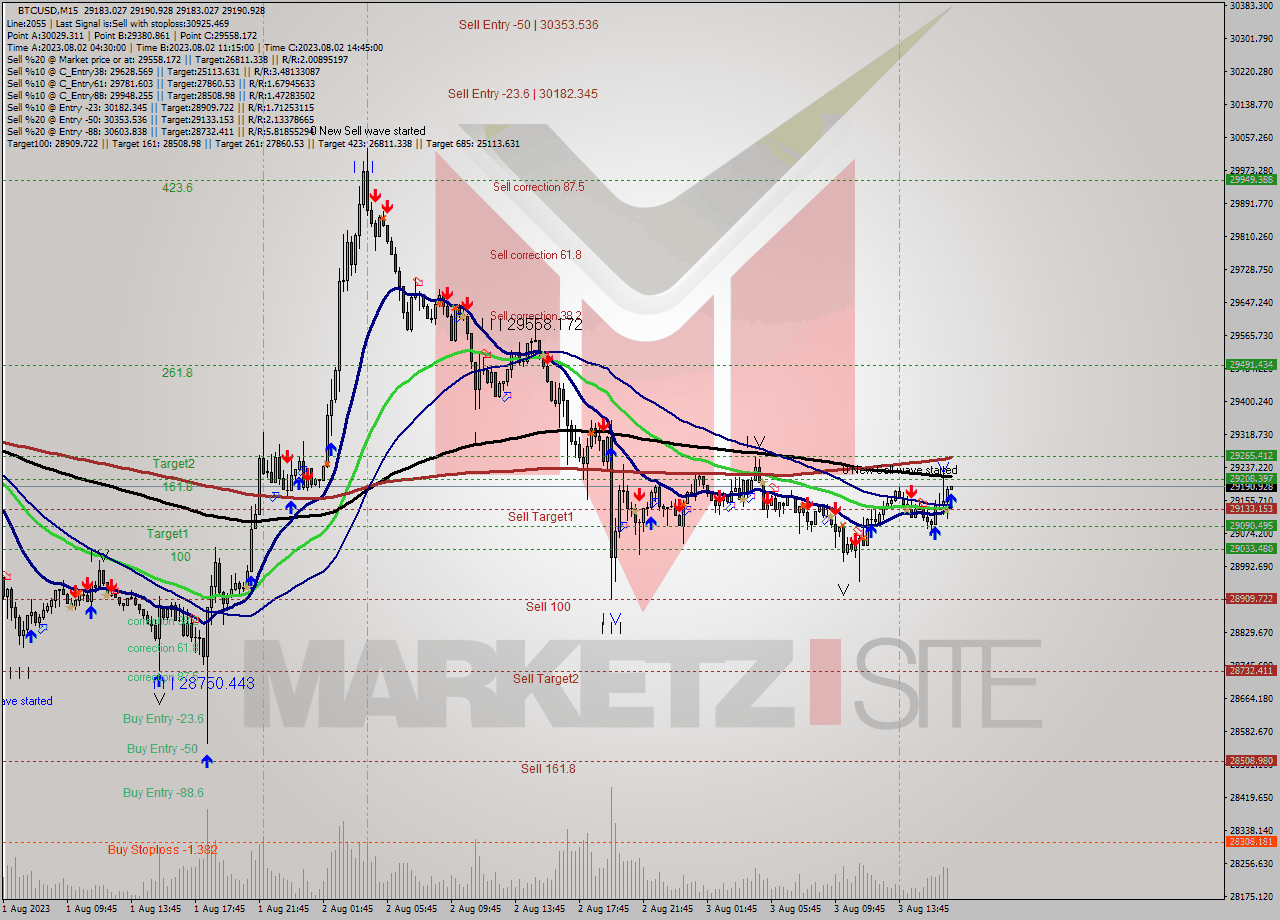Click the 30057.260 price axis value

click(x=1251, y=137)
